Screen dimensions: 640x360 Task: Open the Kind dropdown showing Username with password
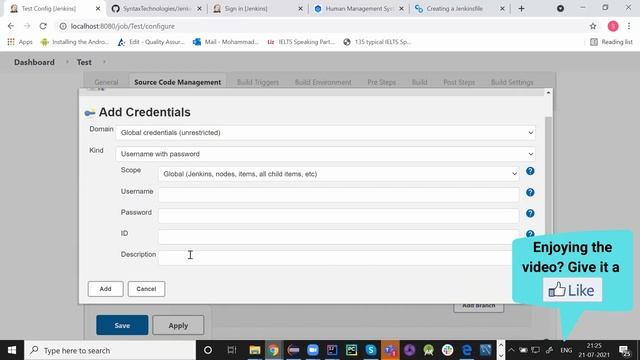[x=325, y=154]
